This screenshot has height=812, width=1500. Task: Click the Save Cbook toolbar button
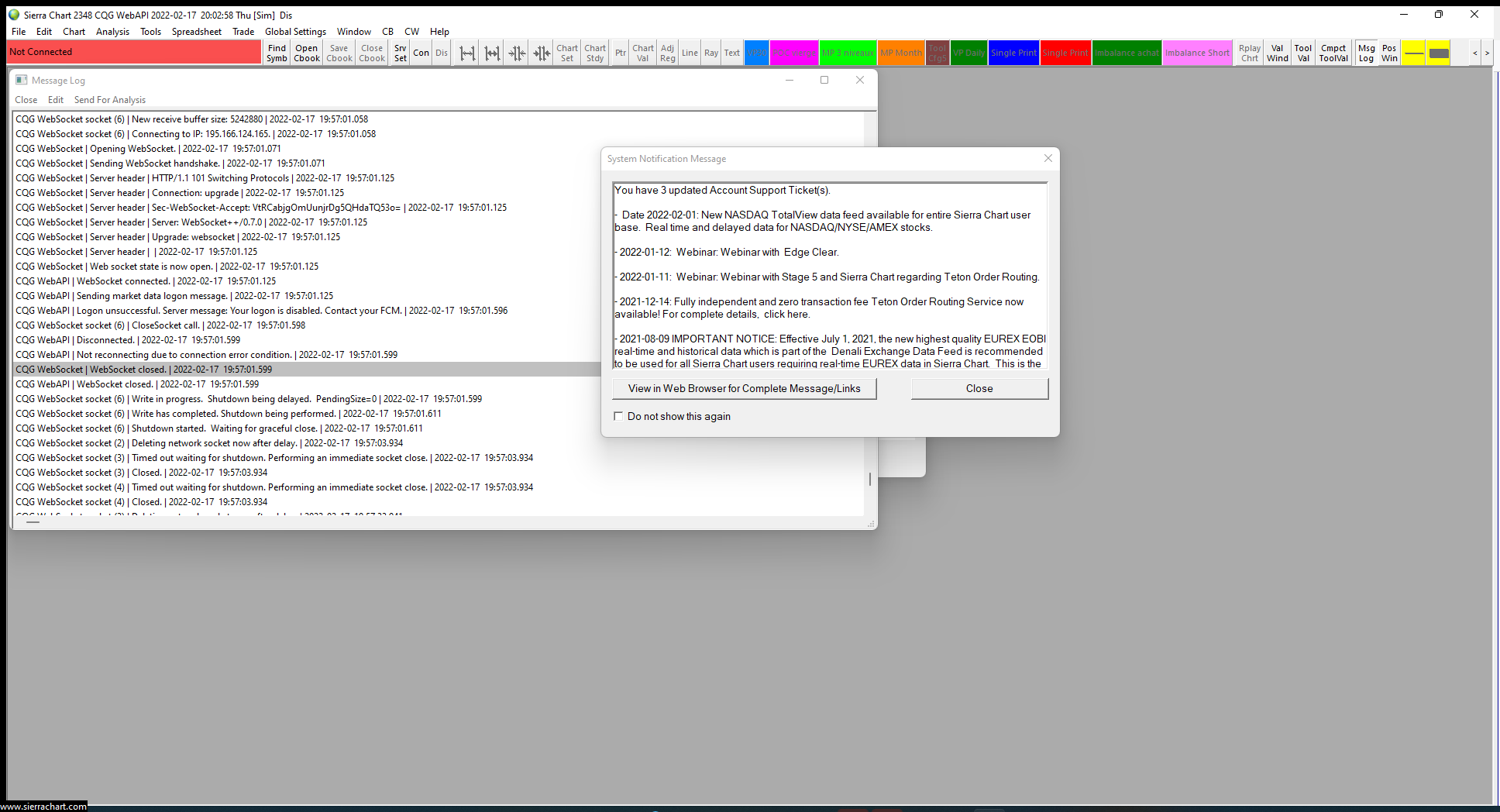tap(339, 53)
